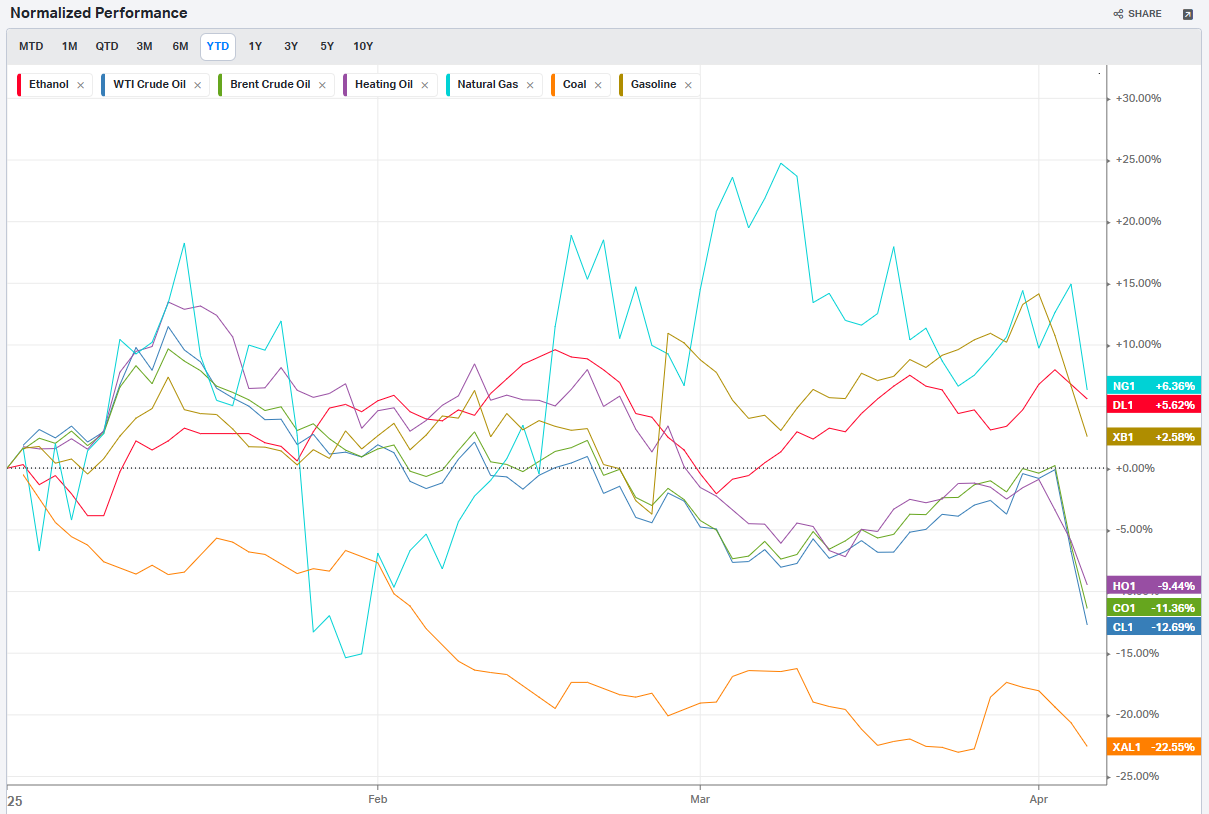This screenshot has height=814, width=1209.
Task: Click the Gasoline legend label
Action: 654,85
